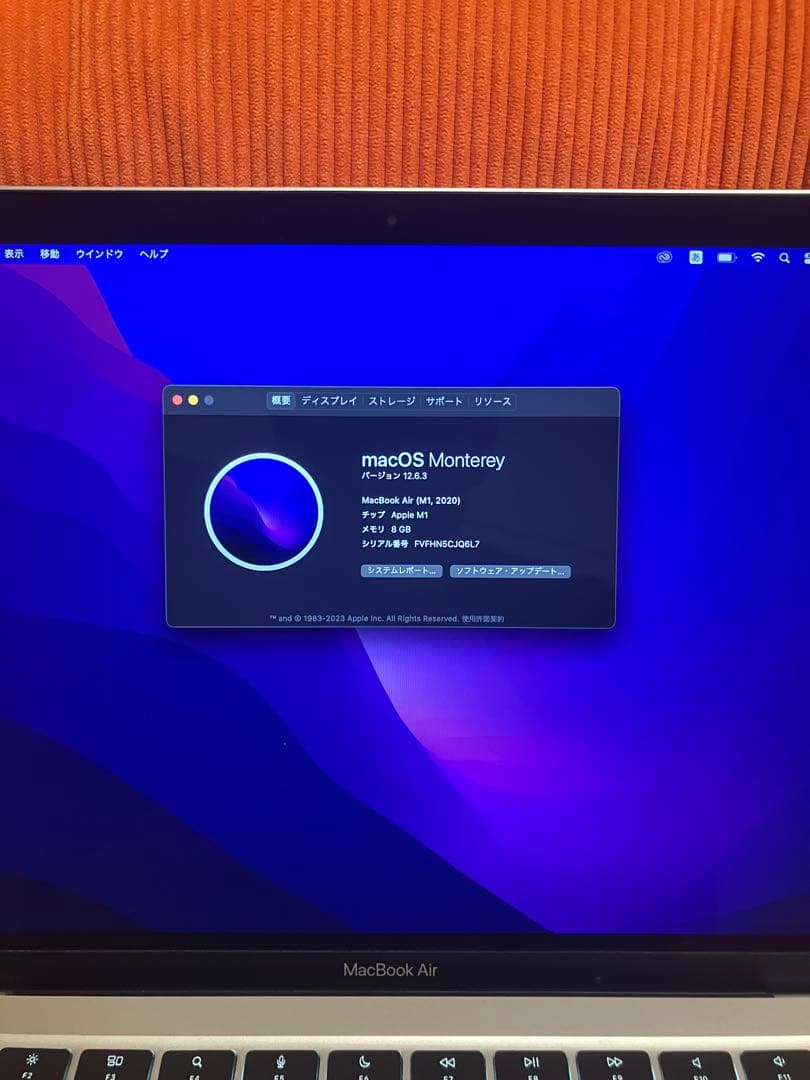
Task: Close the About This Mac window
Action: coord(177,400)
